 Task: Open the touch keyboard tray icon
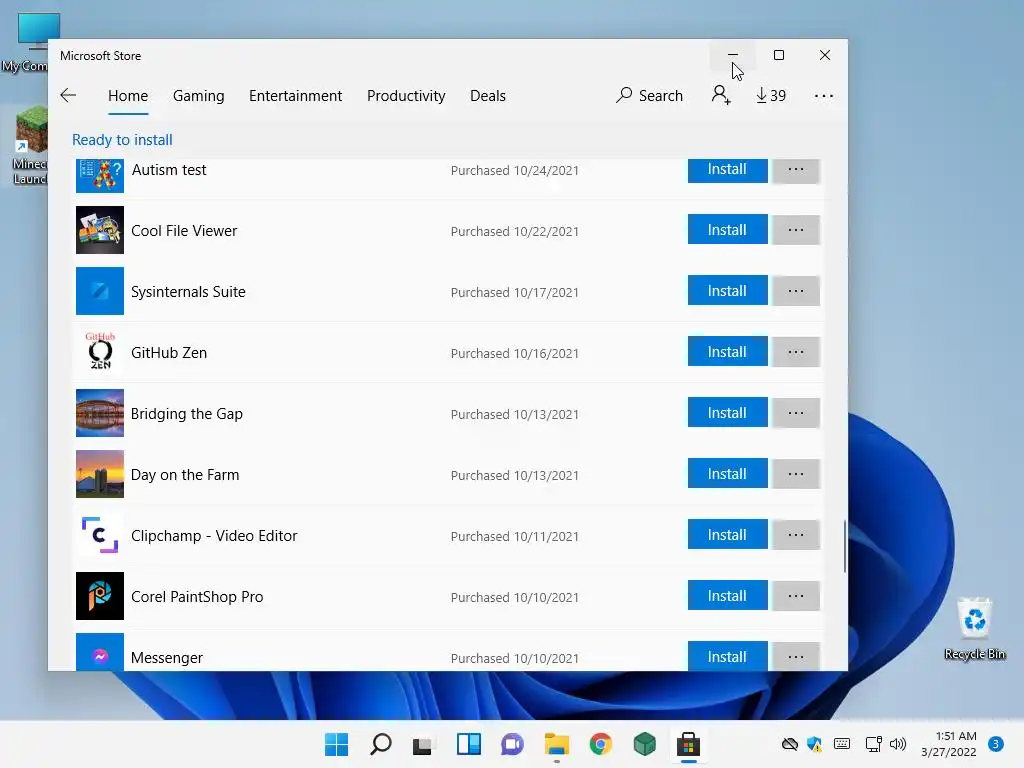point(842,744)
